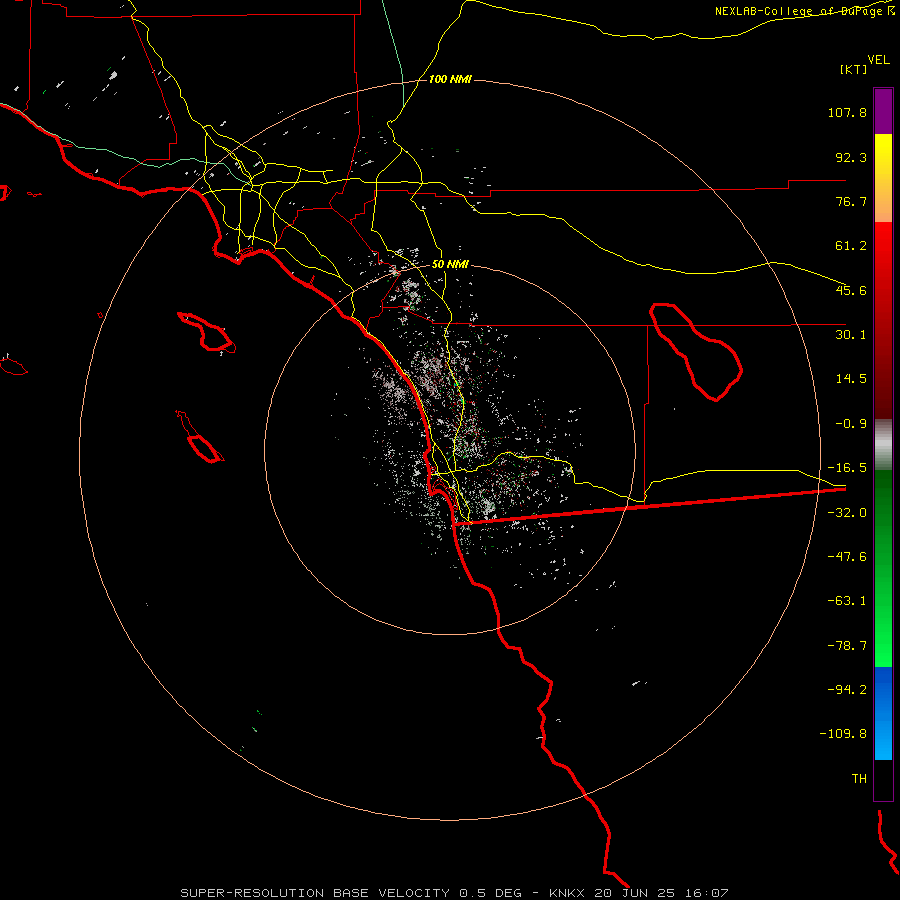This screenshot has width=900, height=900.
Task: Select the -63.1 velocity scale value
Action: (847, 601)
